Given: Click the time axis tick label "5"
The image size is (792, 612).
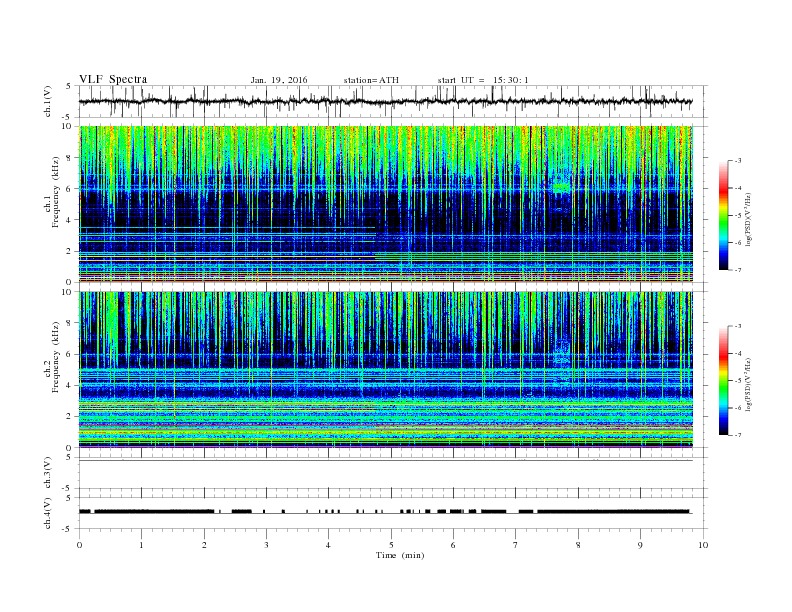Looking at the screenshot, I should tap(391, 545).
